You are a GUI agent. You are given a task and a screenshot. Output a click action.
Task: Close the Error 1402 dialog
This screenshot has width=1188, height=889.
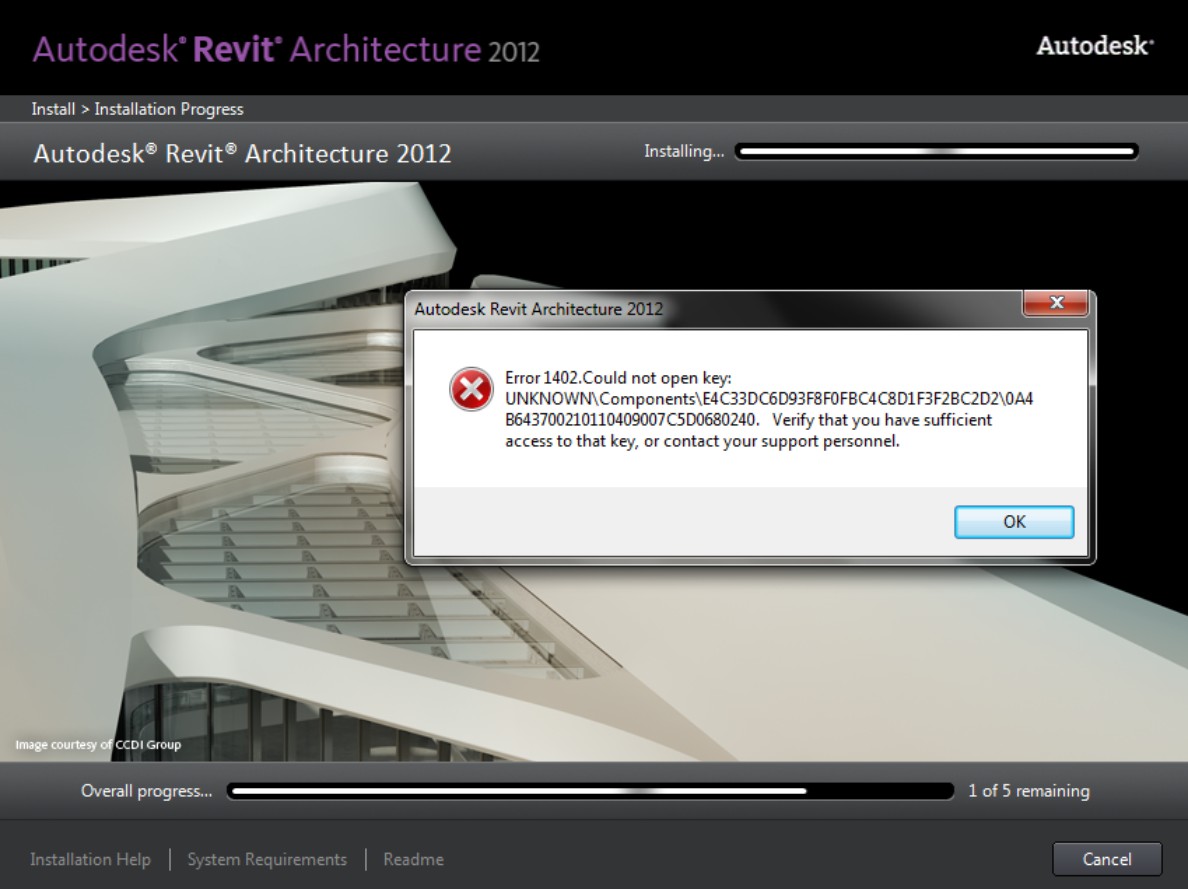pos(1055,303)
